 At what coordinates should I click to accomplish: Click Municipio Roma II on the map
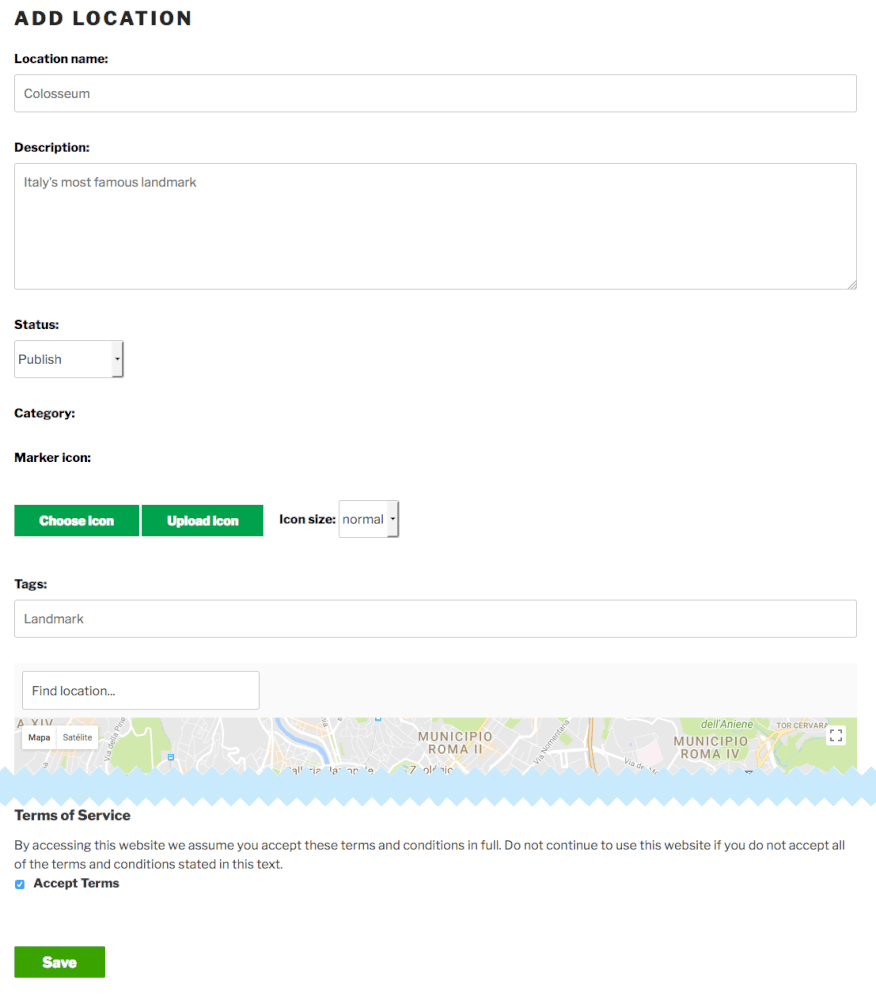point(455,743)
